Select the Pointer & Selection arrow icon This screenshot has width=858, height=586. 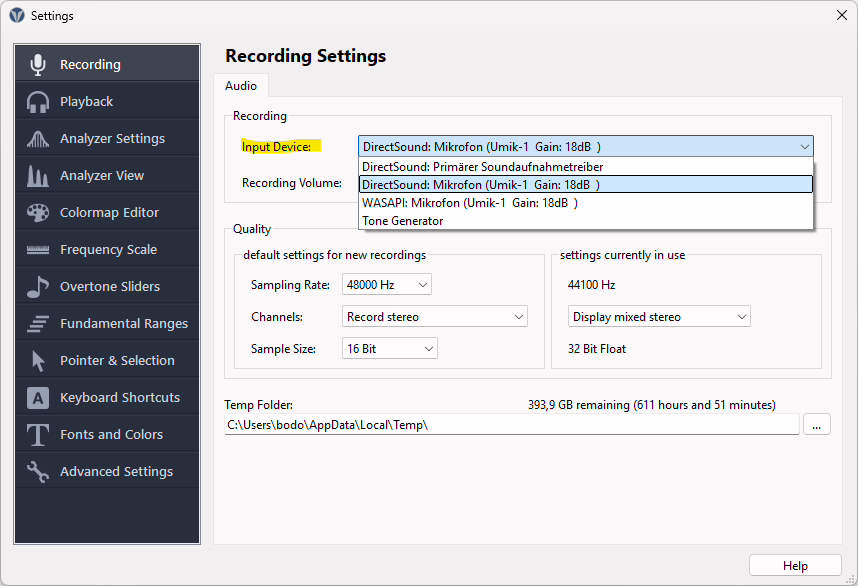point(37,359)
